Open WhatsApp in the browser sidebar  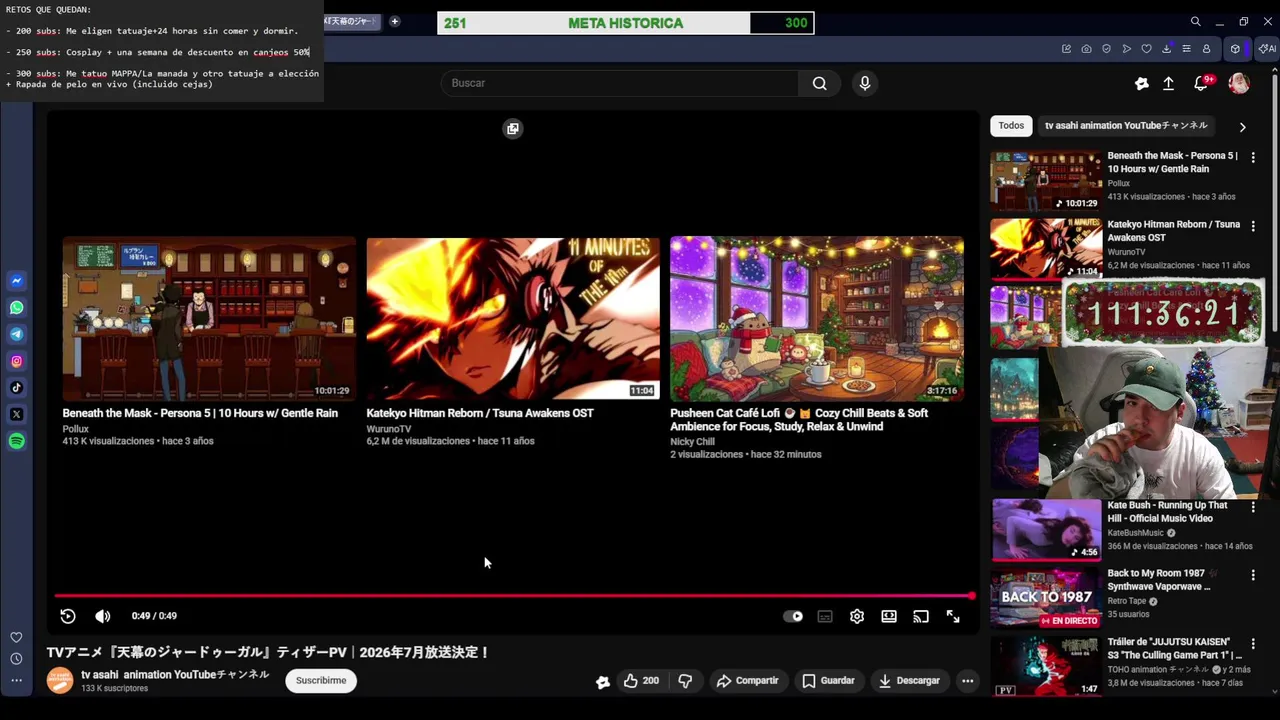tap(16, 308)
